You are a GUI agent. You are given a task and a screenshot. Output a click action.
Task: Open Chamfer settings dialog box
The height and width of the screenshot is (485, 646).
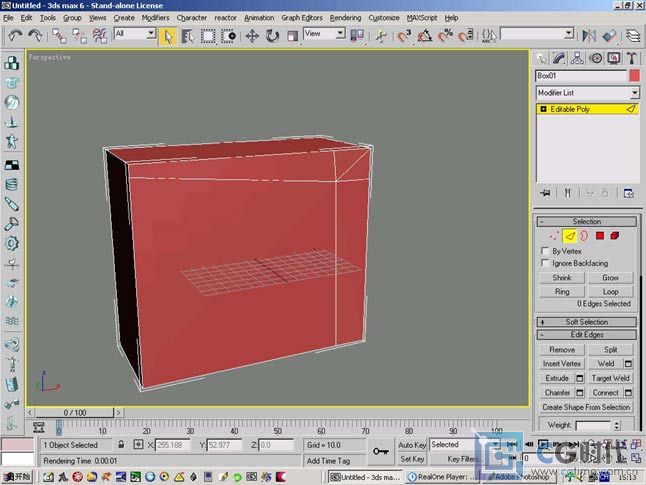tap(580, 393)
